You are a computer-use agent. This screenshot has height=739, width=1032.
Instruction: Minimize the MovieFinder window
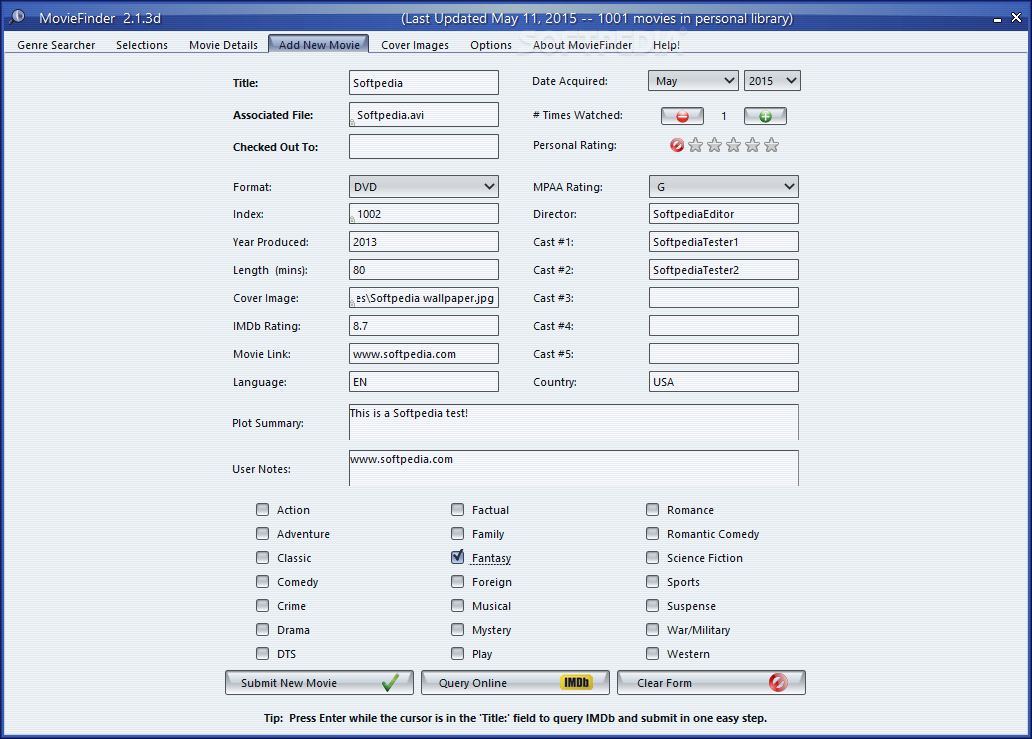coord(997,20)
